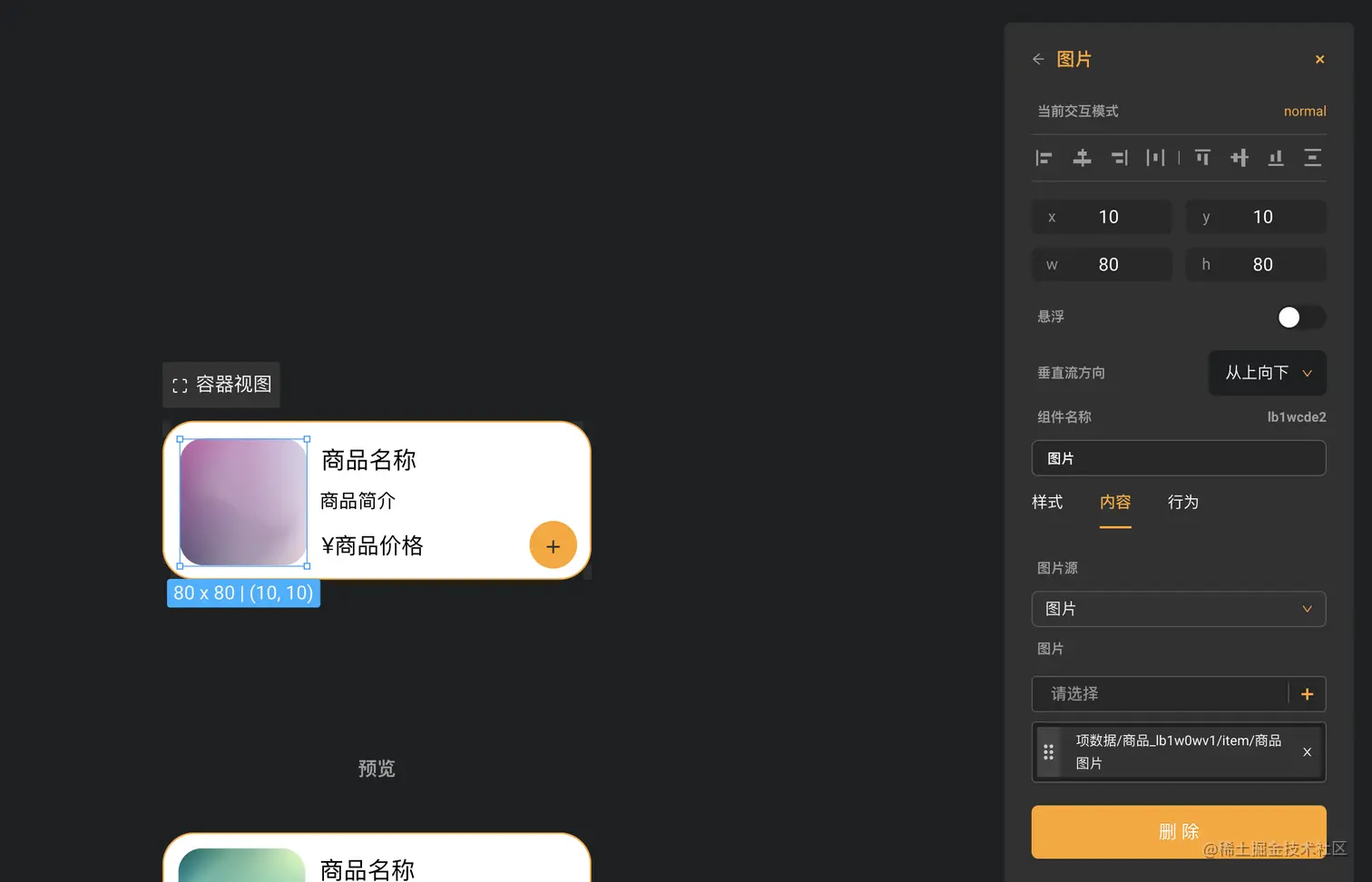This screenshot has width=1372, height=882.
Task: Click the 商品简介 text
Action: [358, 501]
